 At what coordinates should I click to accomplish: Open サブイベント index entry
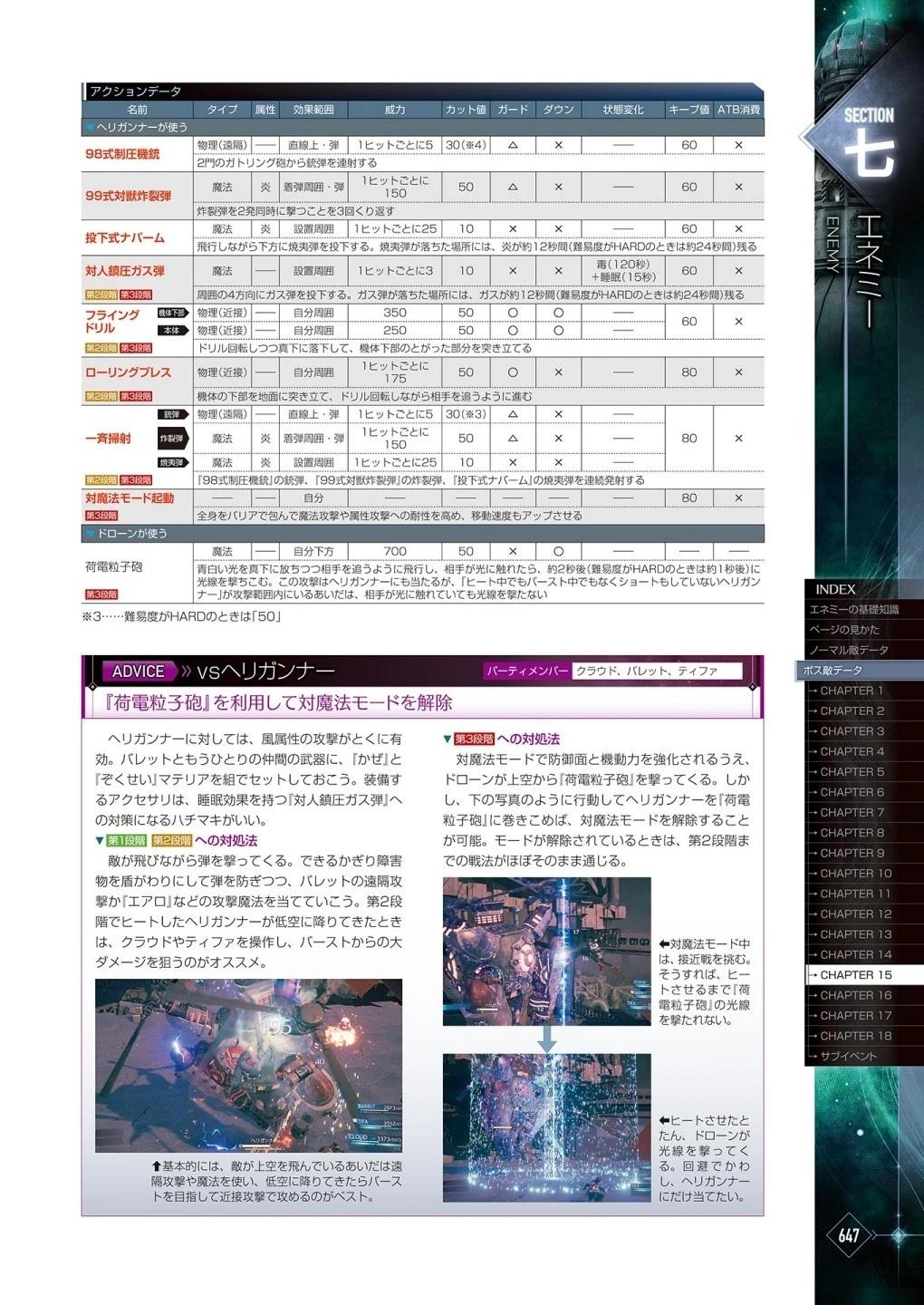[848, 1056]
